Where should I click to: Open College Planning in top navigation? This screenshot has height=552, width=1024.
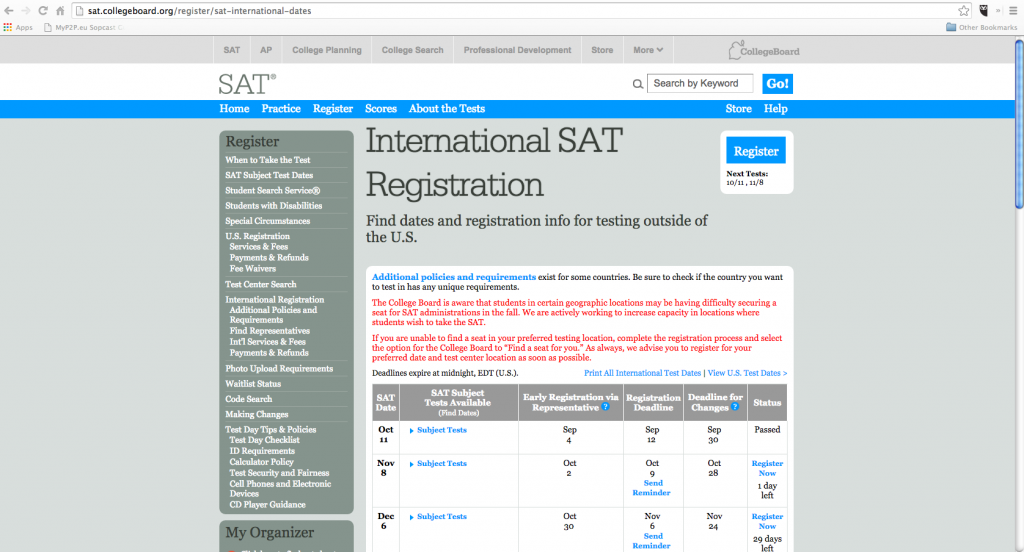(x=327, y=50)
